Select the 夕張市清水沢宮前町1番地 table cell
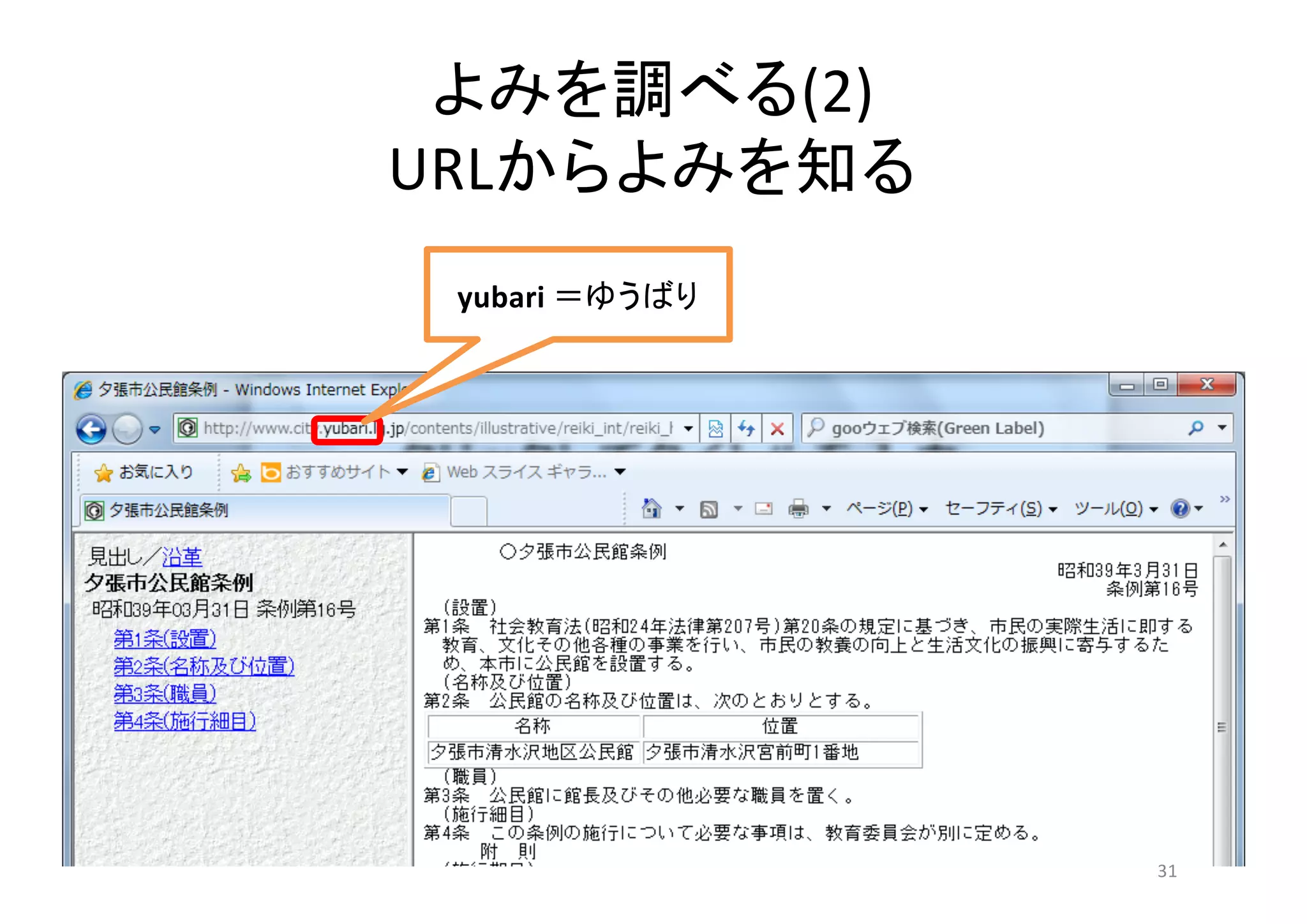Image resolution: width=1307 pixels, height=924 pixels. click(x=781, y=753)
